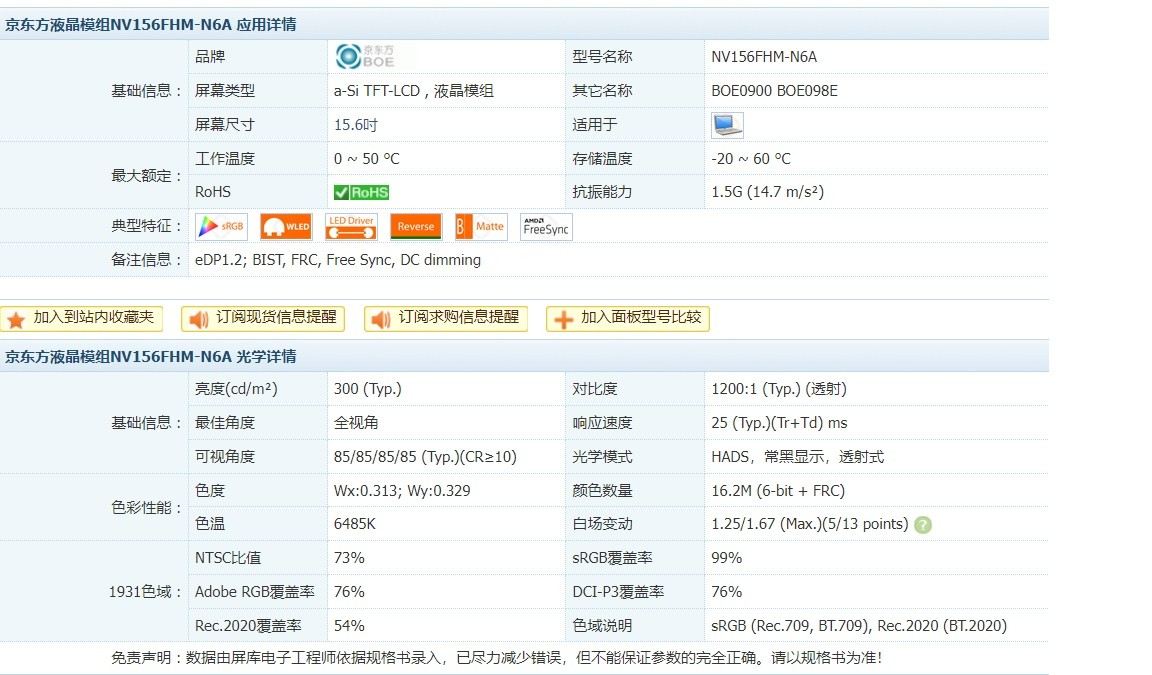Image resolution: width=1152 pixels, height=675 pixels.
Task: Click the Matte surface badge
Action: (481, 226)
